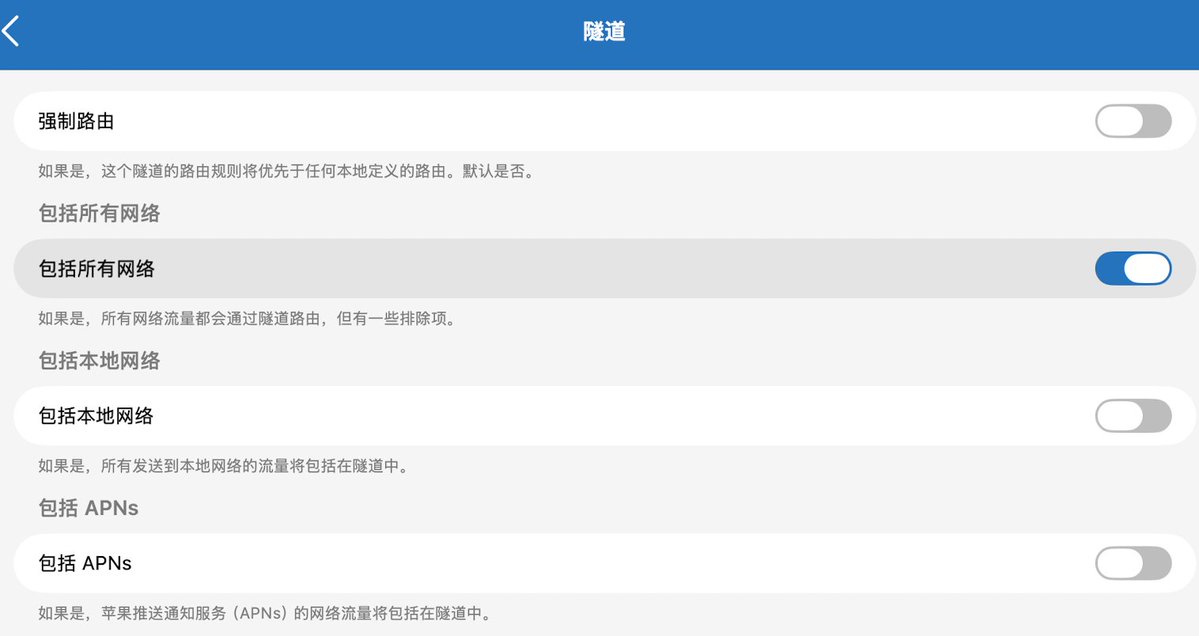Image resolution: width=1199 pixels, height=636 pixels.
Task: Enable the 包括本地网络 switch
Action: 1133,416
